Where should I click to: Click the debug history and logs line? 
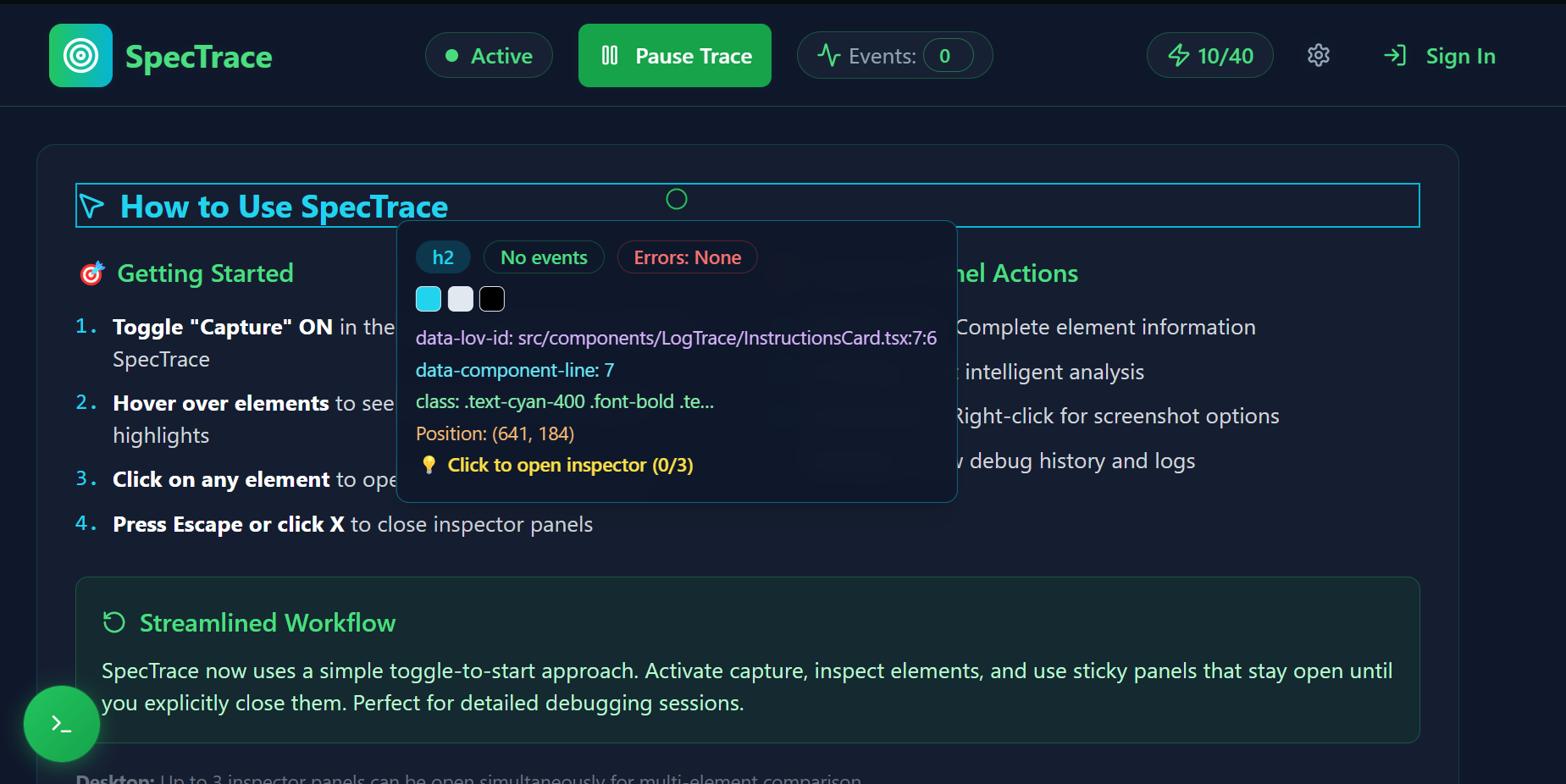pyautogui.click(x=1076, y=461)
